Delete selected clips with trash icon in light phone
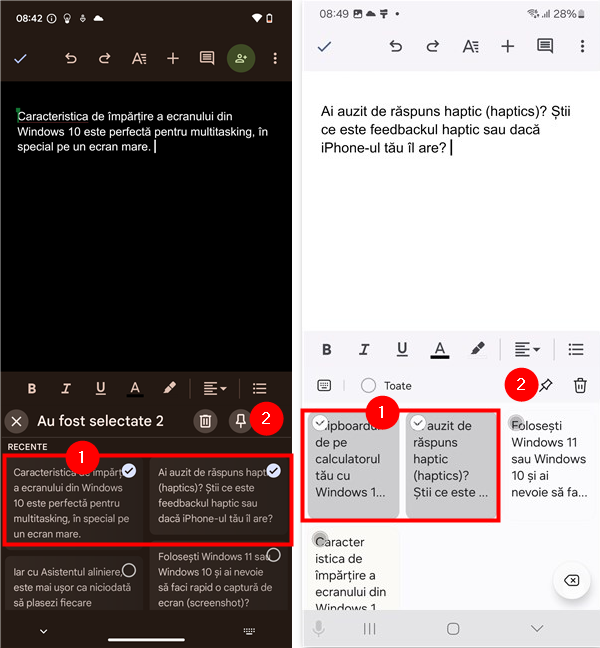 tap(580, 386)
